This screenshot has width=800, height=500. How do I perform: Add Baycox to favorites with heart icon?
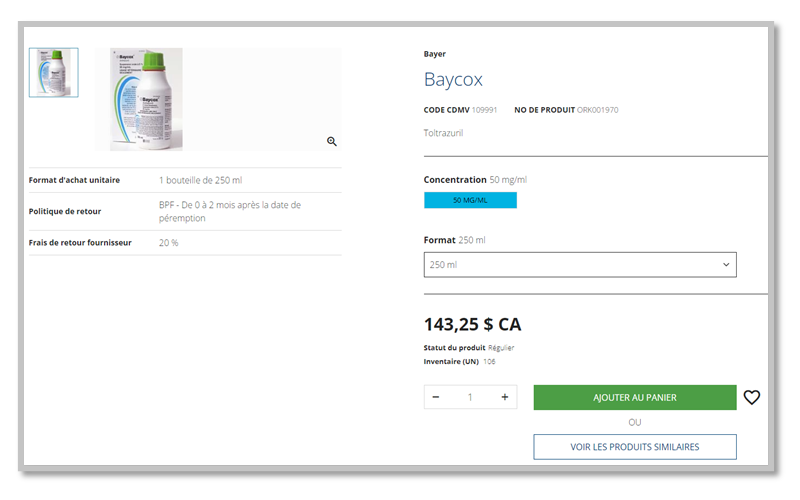tap(752, 397)
